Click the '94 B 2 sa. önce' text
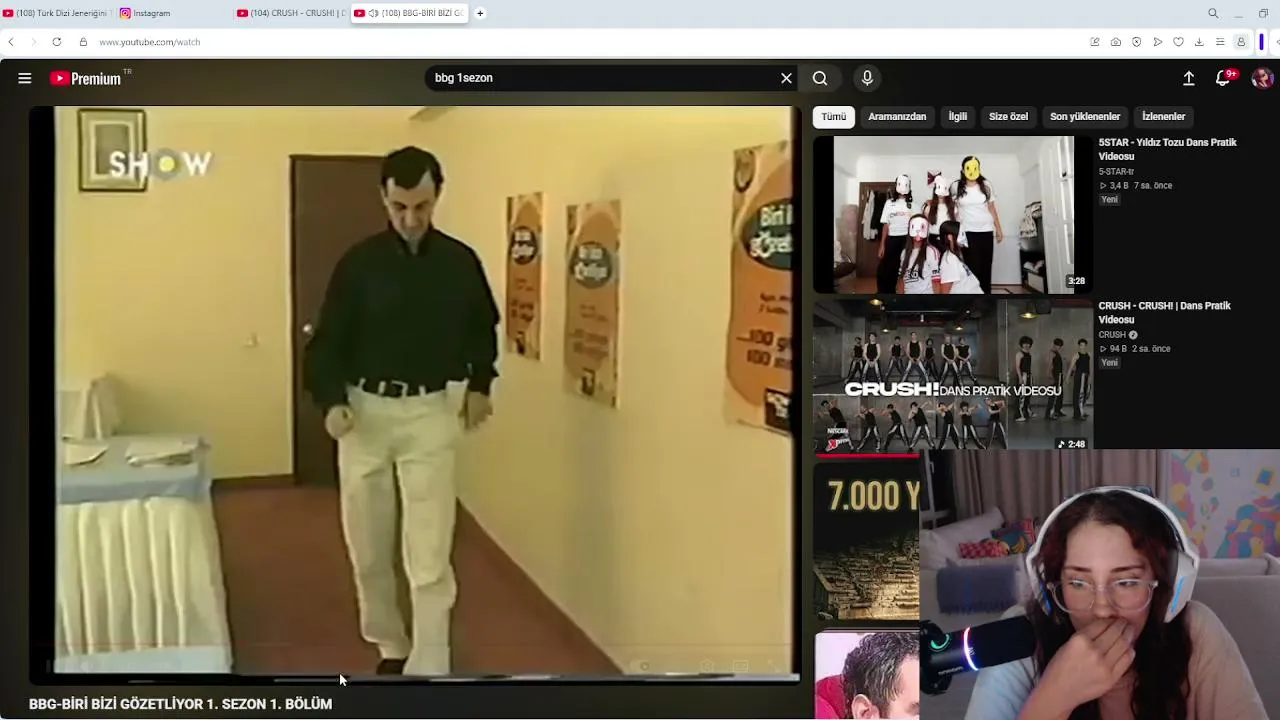1280x720 pixels. pyautogui.click(x=1134, y=349)
